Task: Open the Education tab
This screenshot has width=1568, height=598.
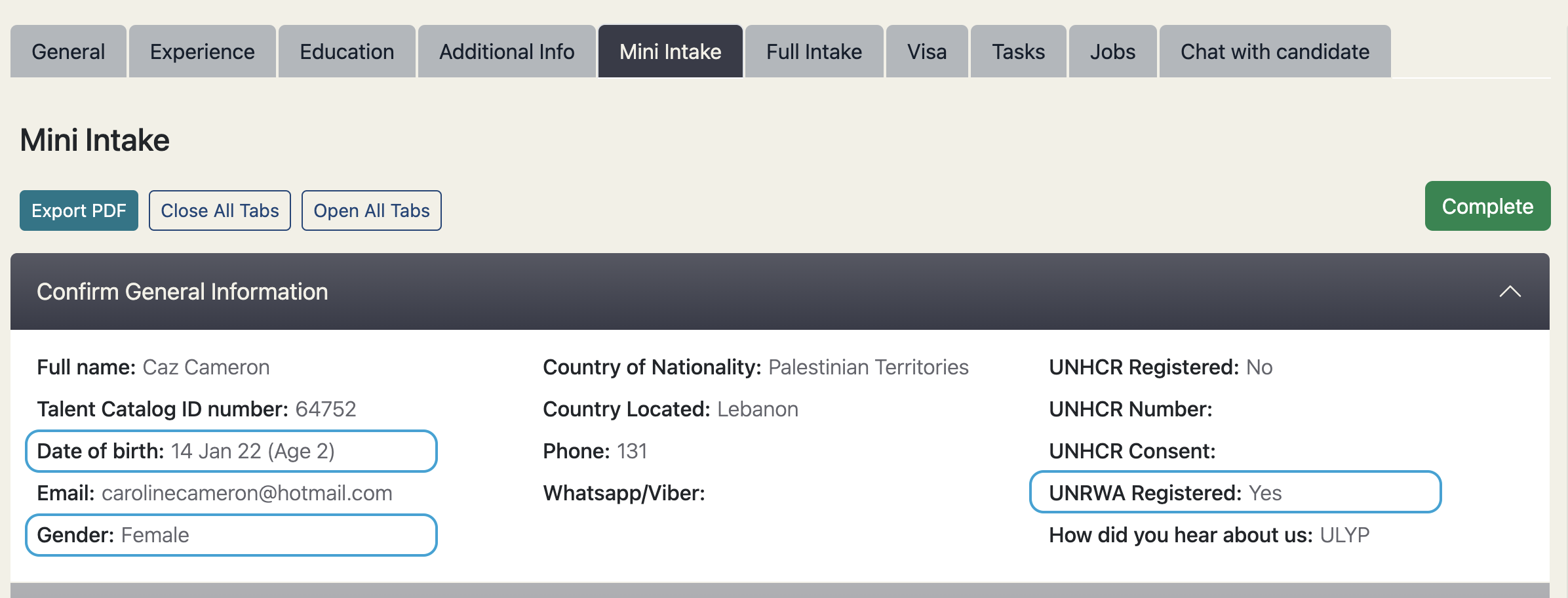Action: 347,52
